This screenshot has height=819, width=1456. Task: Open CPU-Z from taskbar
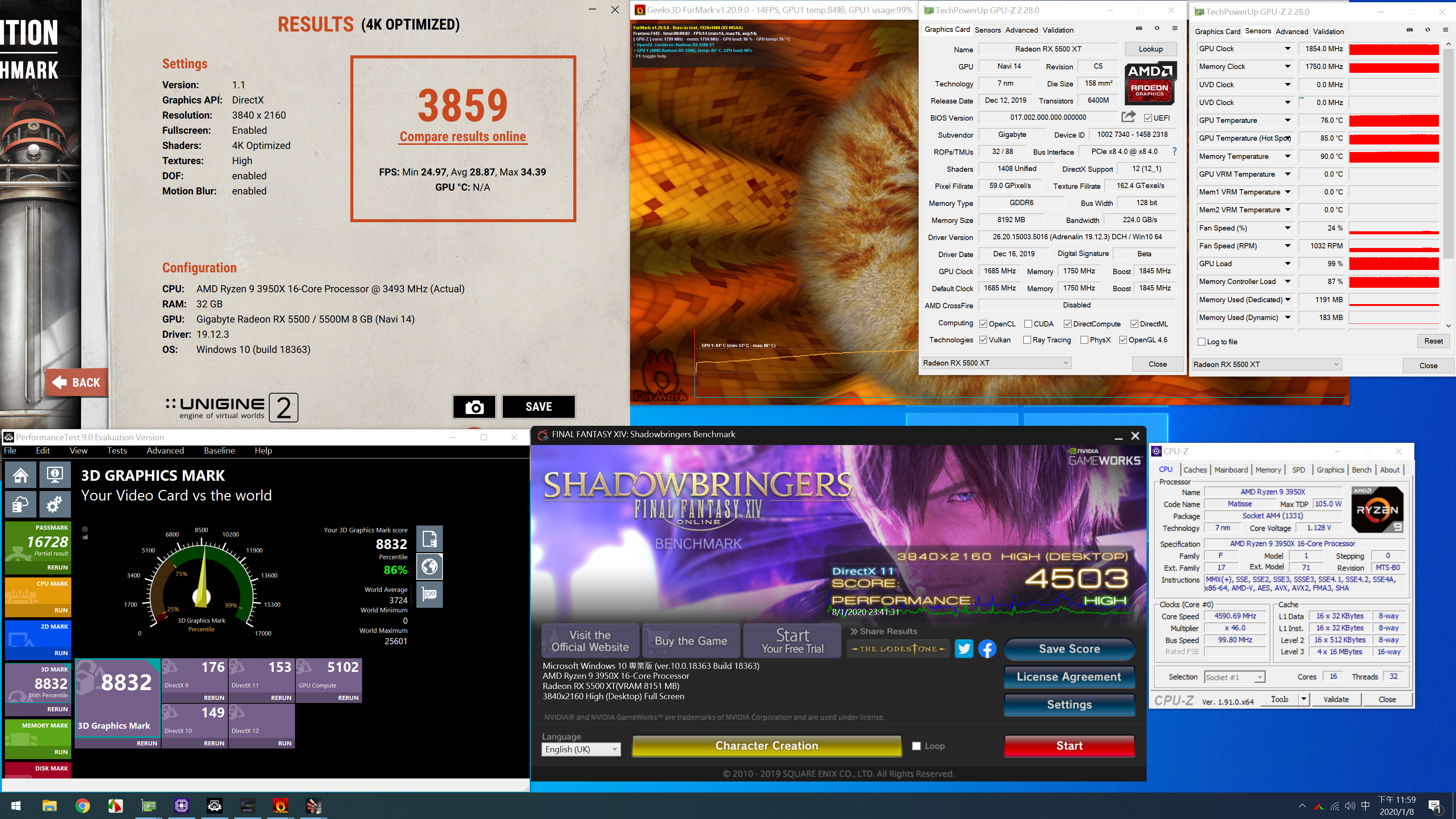click(x=182, y=806)
